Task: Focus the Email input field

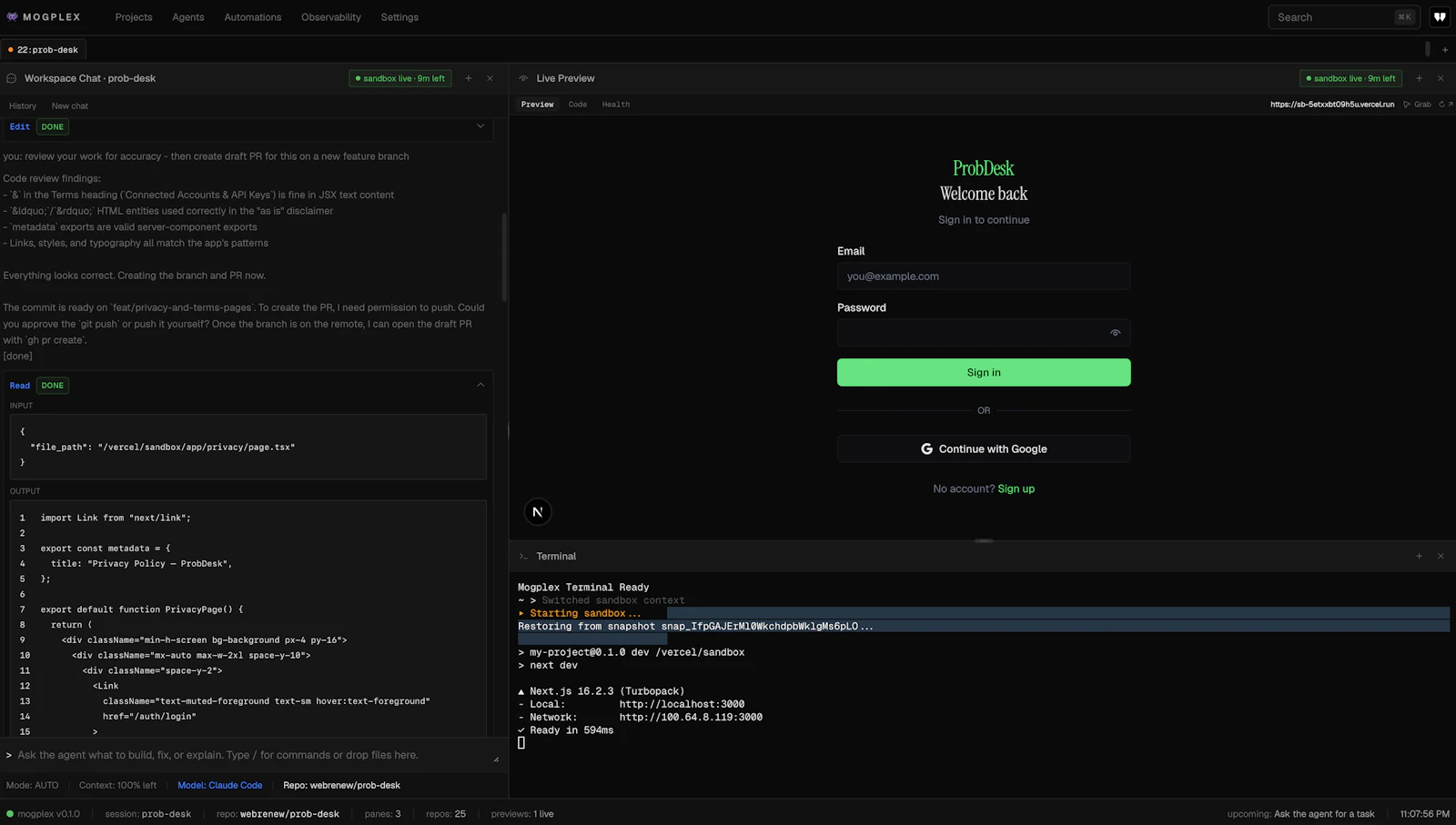Action: tap(984, 277)
